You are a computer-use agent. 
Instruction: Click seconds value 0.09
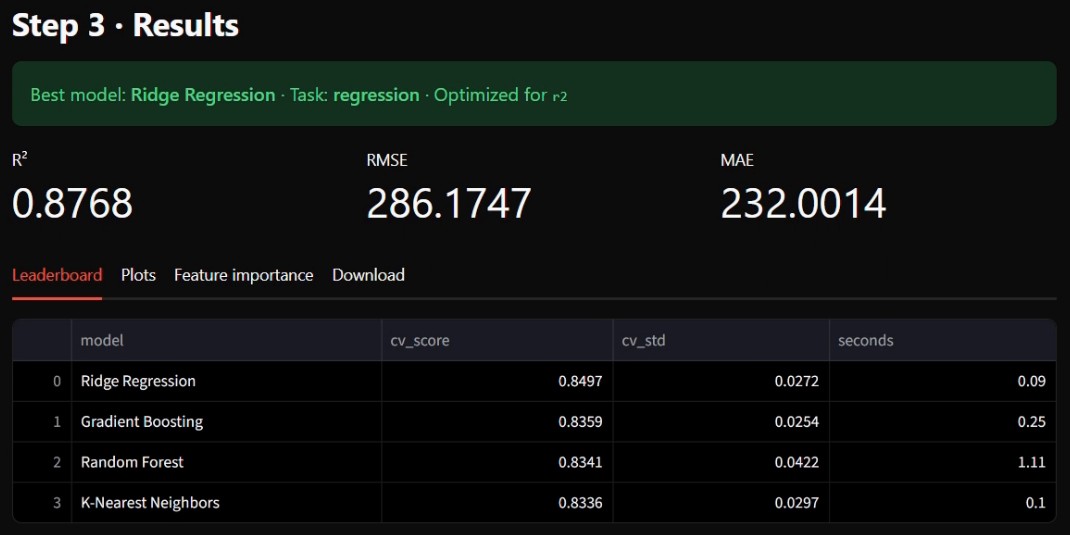(943, 381)
